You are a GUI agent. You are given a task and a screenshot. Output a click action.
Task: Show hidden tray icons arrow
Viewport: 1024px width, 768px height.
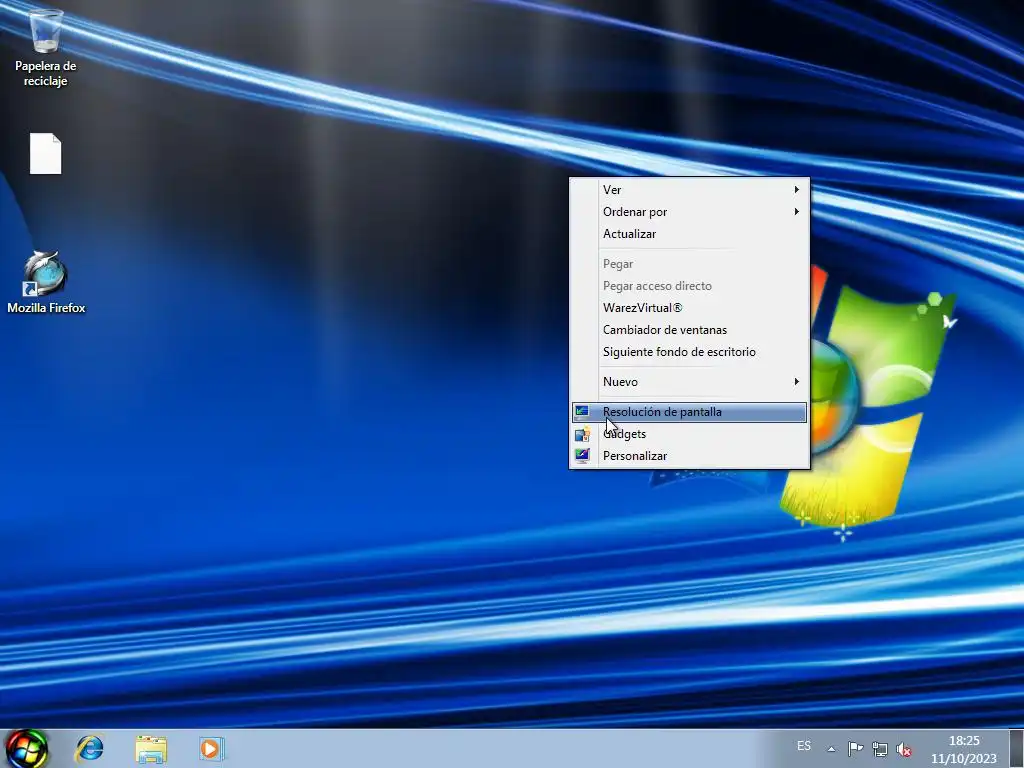831,749
